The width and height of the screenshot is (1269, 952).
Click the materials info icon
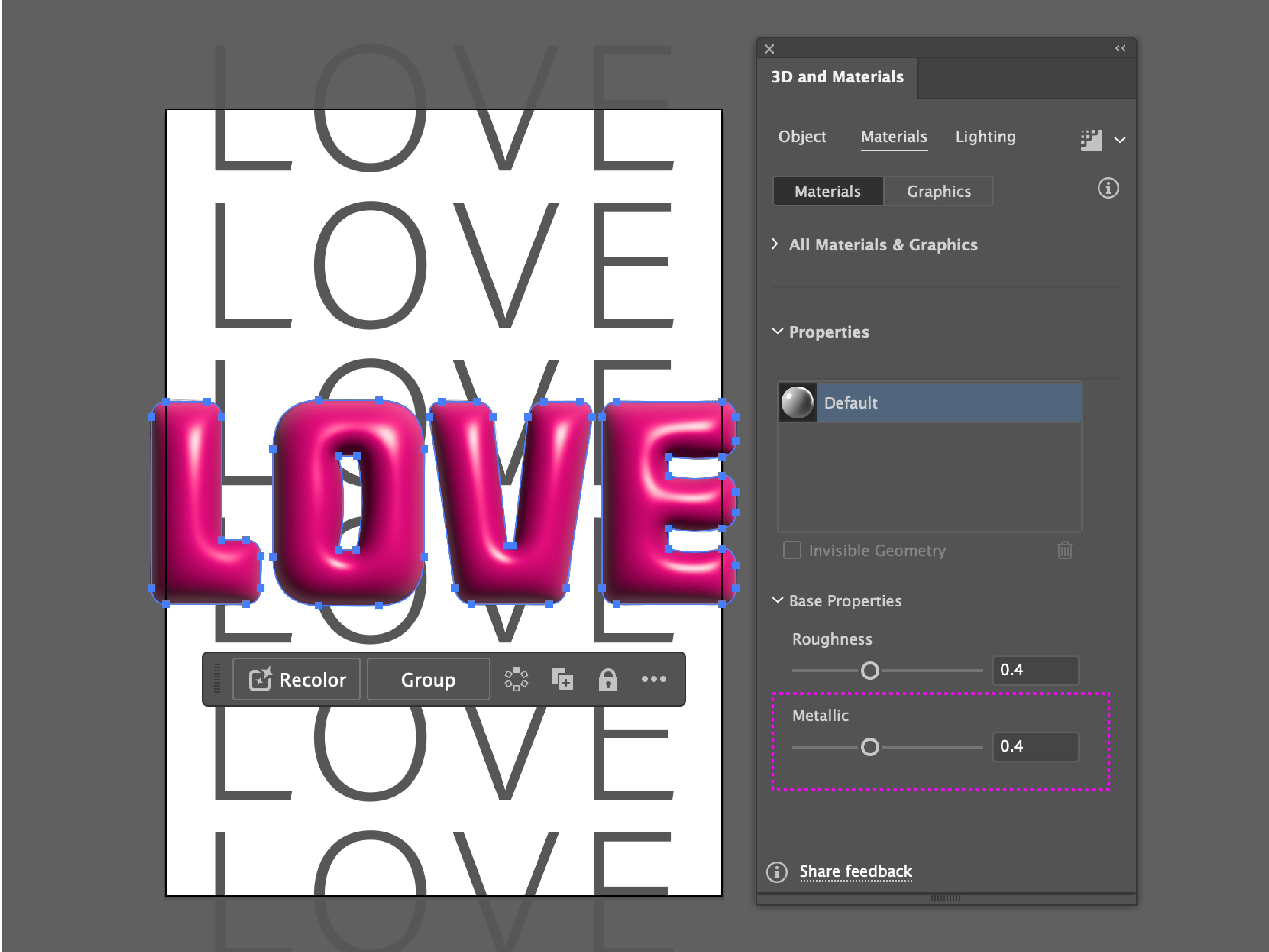click(x=1108, y=188)
